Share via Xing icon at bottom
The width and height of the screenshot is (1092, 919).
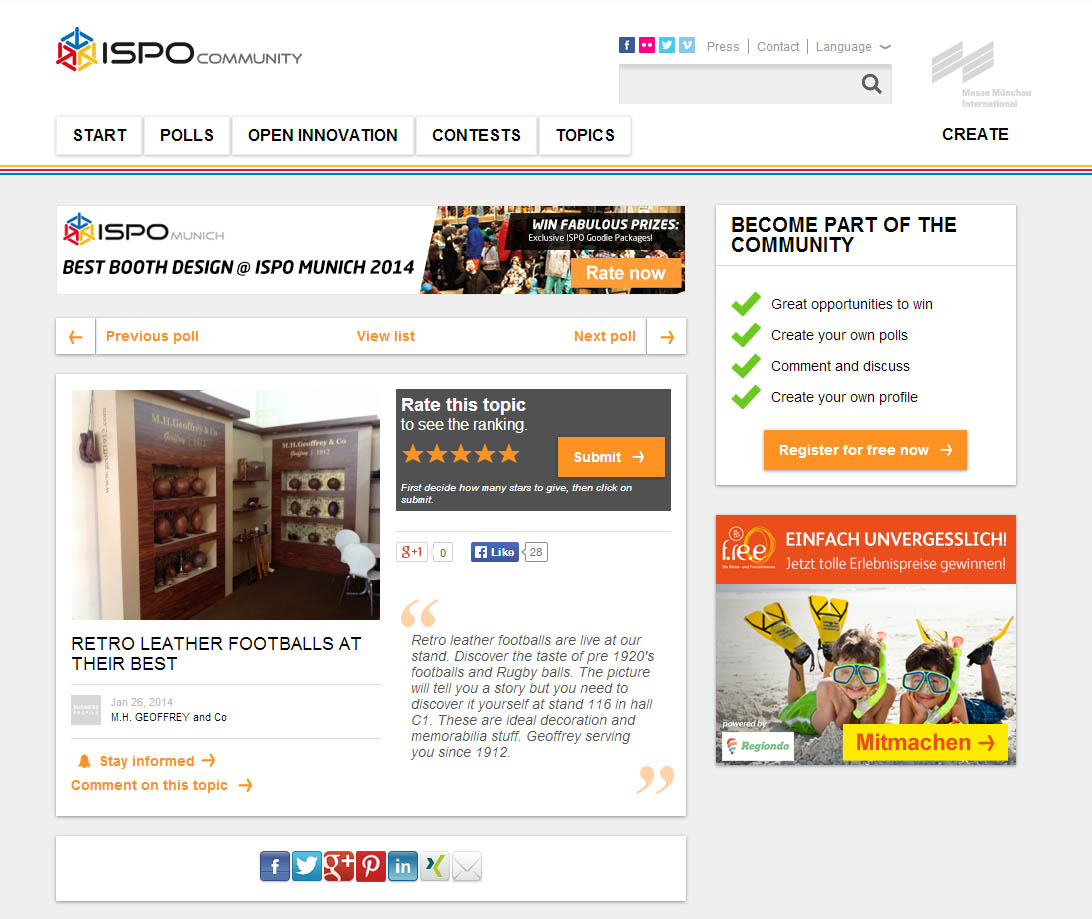[x=435, y=866]
